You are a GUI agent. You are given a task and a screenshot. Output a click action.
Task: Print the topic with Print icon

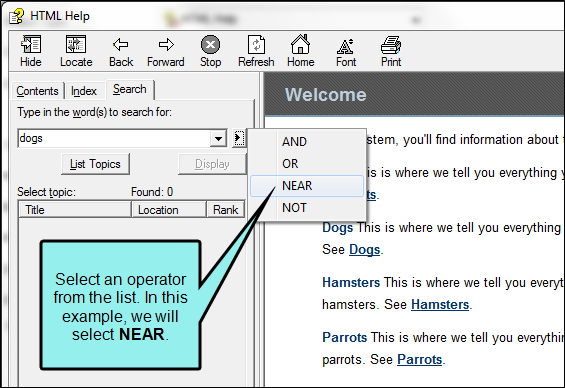pos(391,51)
